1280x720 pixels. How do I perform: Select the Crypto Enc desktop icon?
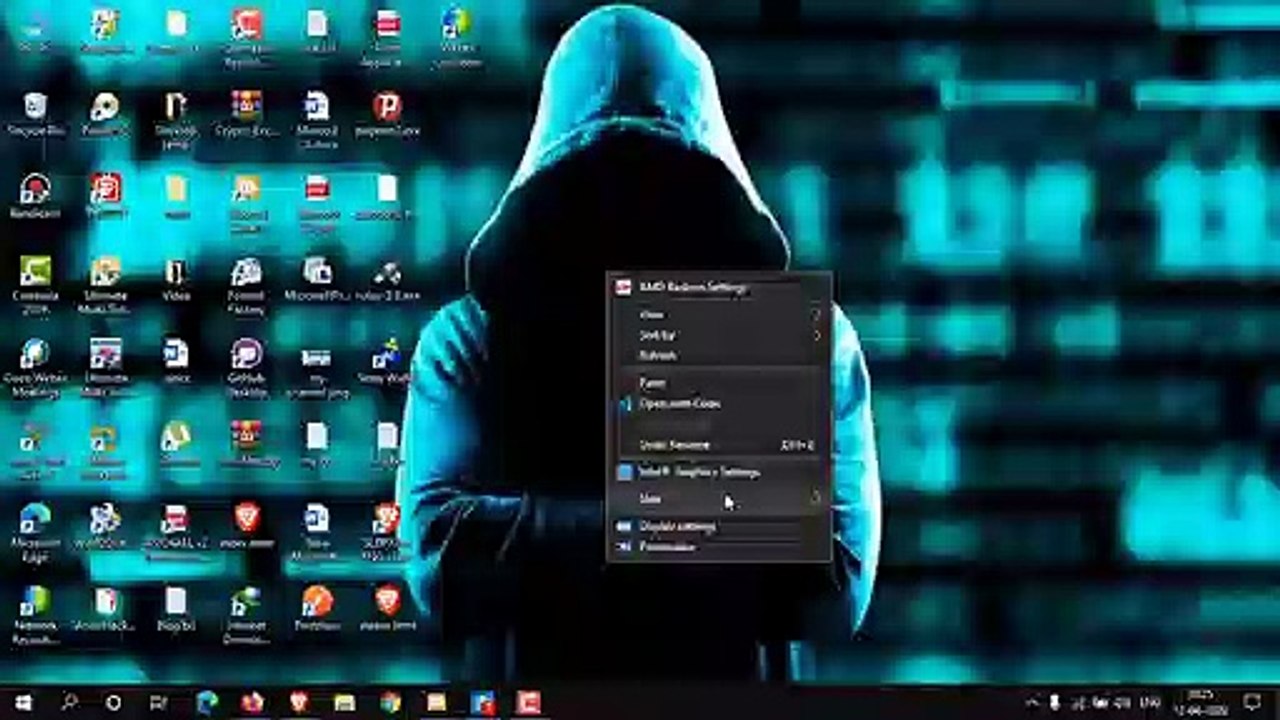pos(246,114)
